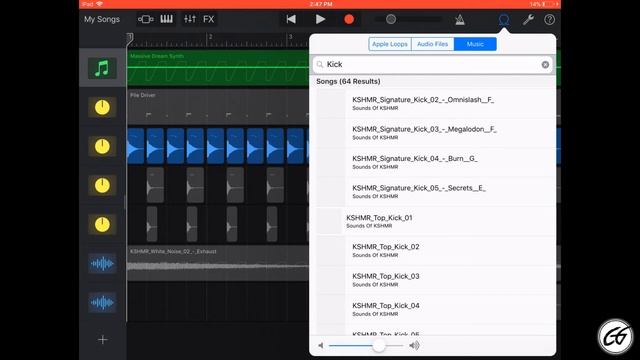640x360 pixels.
Task: Open song settings wrench
Action: (528, 19)
